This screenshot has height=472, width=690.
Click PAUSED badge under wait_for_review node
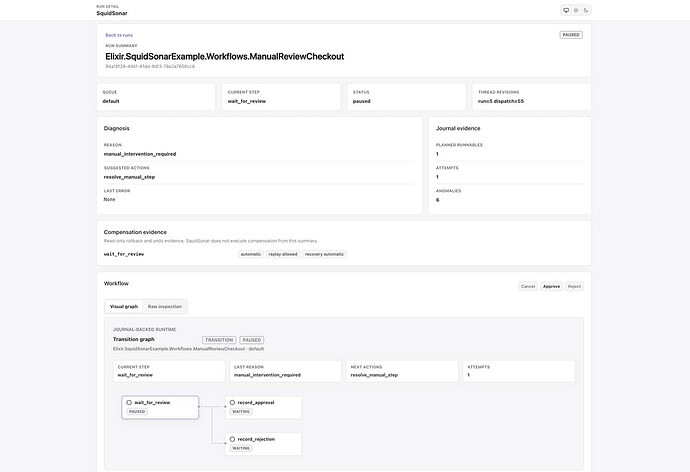[137, 412]
